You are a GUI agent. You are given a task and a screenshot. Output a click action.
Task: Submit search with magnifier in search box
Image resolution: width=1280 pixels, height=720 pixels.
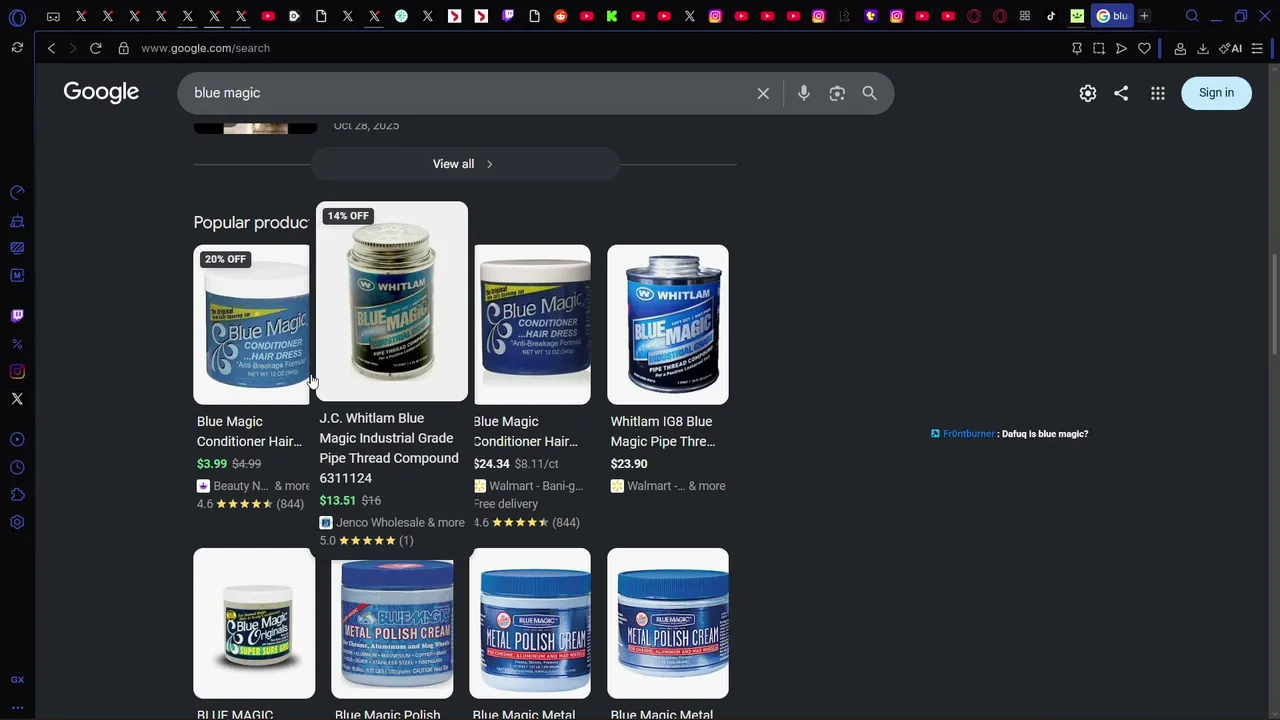click(x=869, y=93)
